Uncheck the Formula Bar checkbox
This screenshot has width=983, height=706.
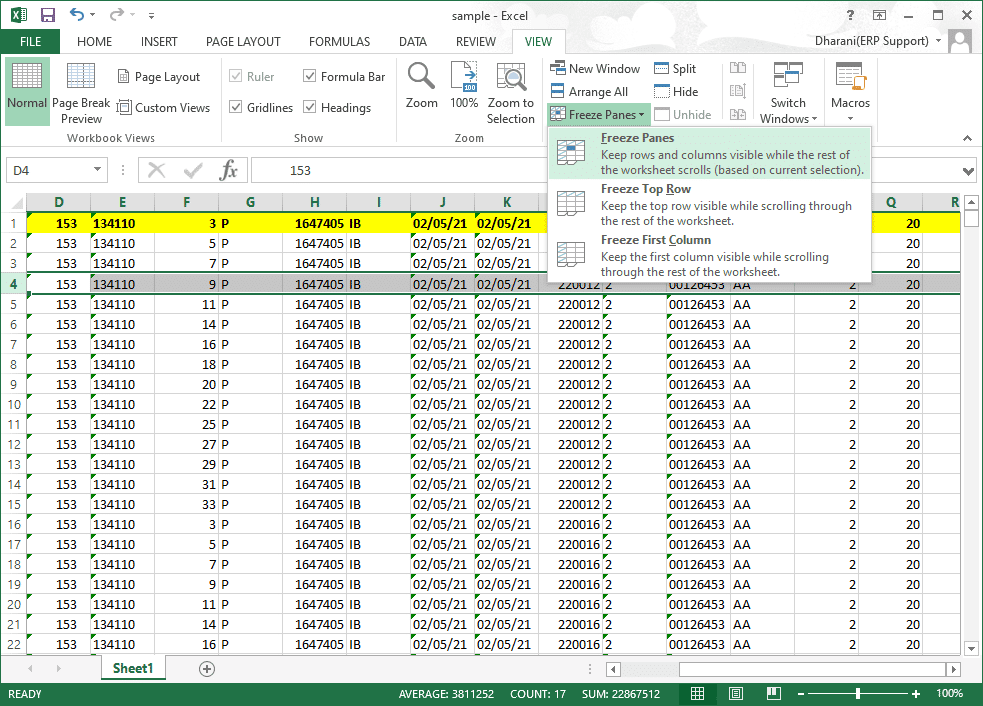(310, 77)
